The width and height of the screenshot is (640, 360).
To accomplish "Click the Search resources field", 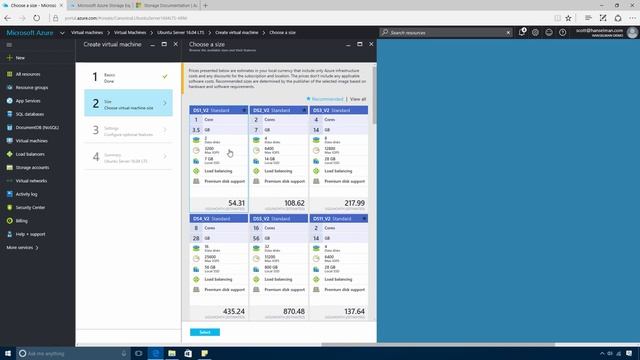I will [x=446, y=32].
